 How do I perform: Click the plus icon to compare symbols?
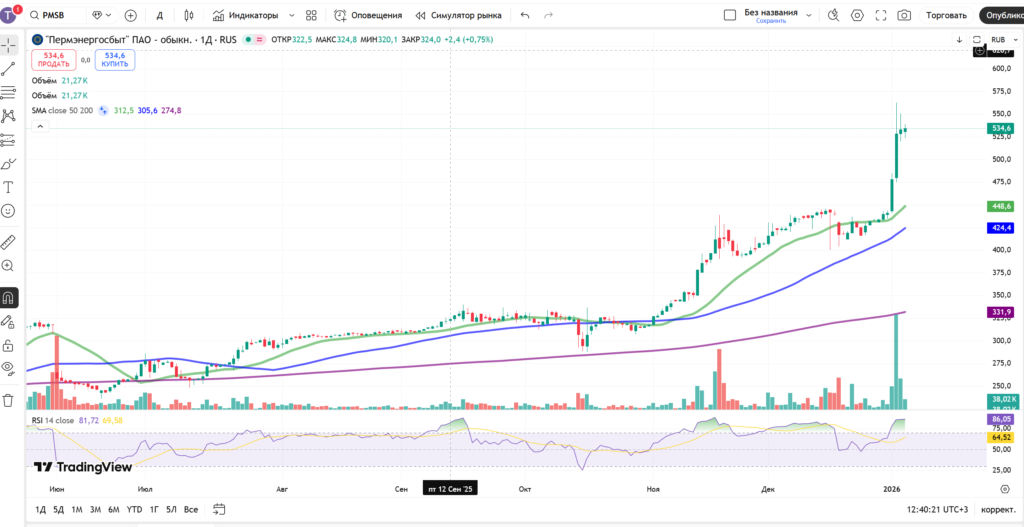(x=131, y=15)
